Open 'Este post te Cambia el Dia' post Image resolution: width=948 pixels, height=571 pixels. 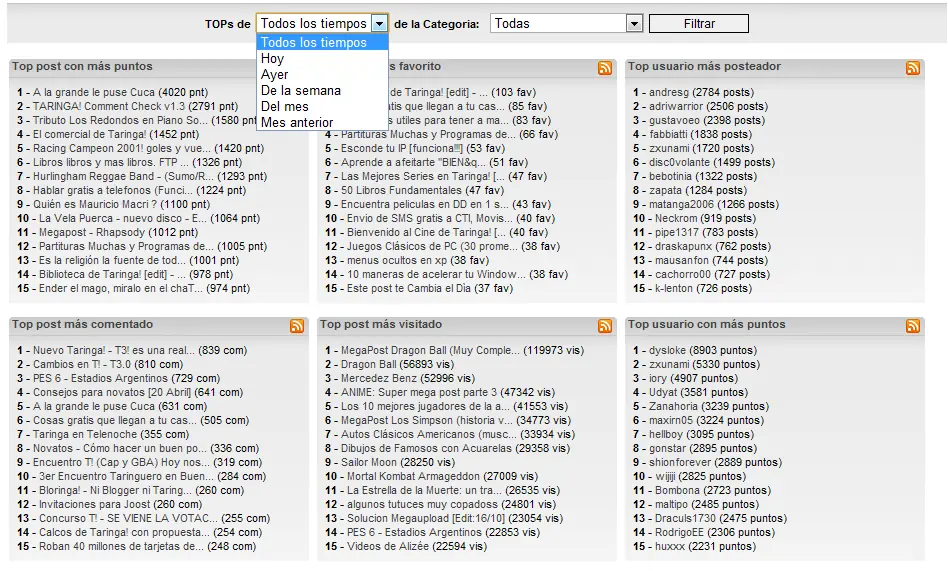click(x=409, y=289)
